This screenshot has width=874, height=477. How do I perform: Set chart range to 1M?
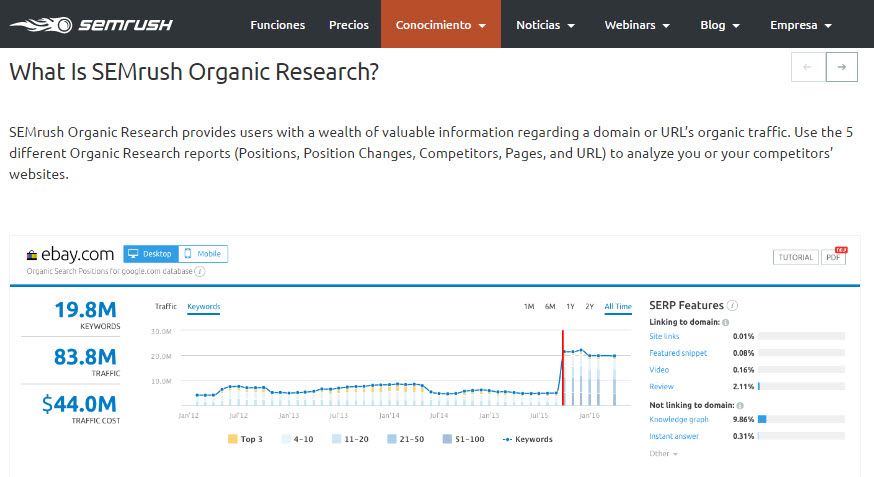[529, 306]
